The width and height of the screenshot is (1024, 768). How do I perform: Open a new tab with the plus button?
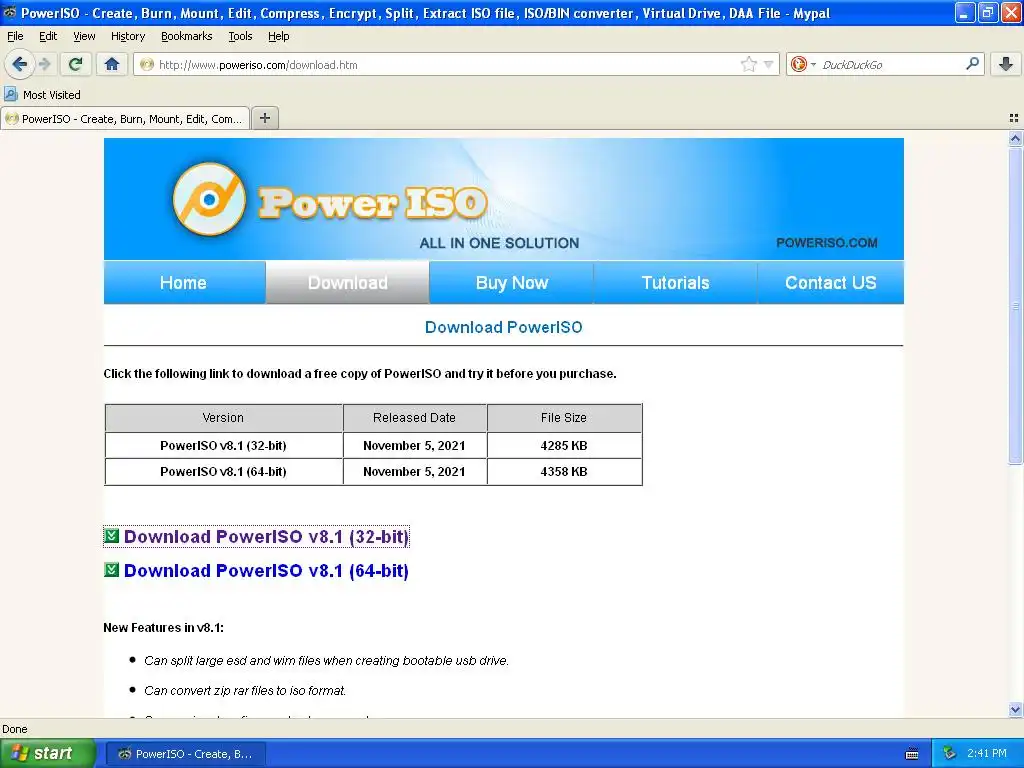[x=264, y=118]
